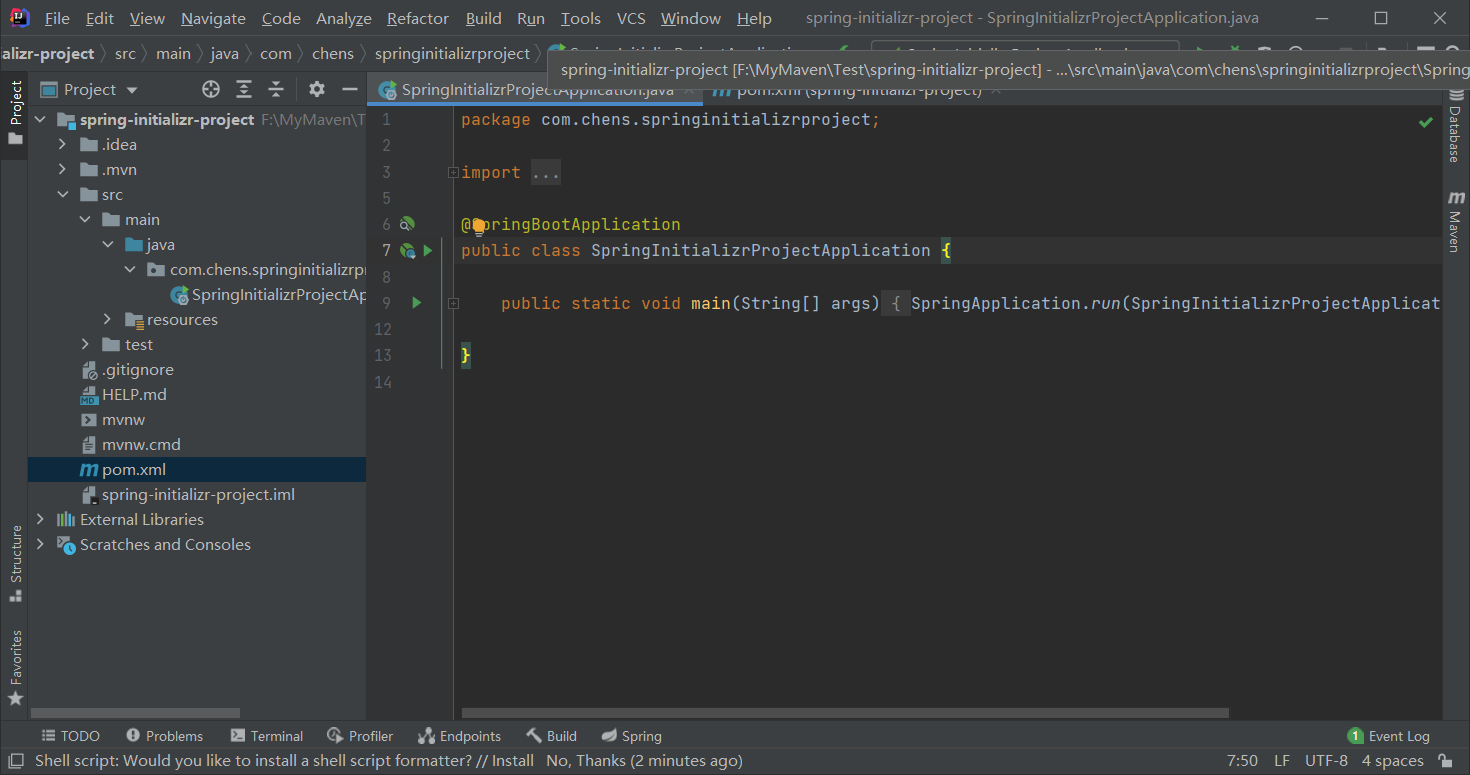
Task: Click the intention lightbulb icon in editor
Action: point(478,225)
